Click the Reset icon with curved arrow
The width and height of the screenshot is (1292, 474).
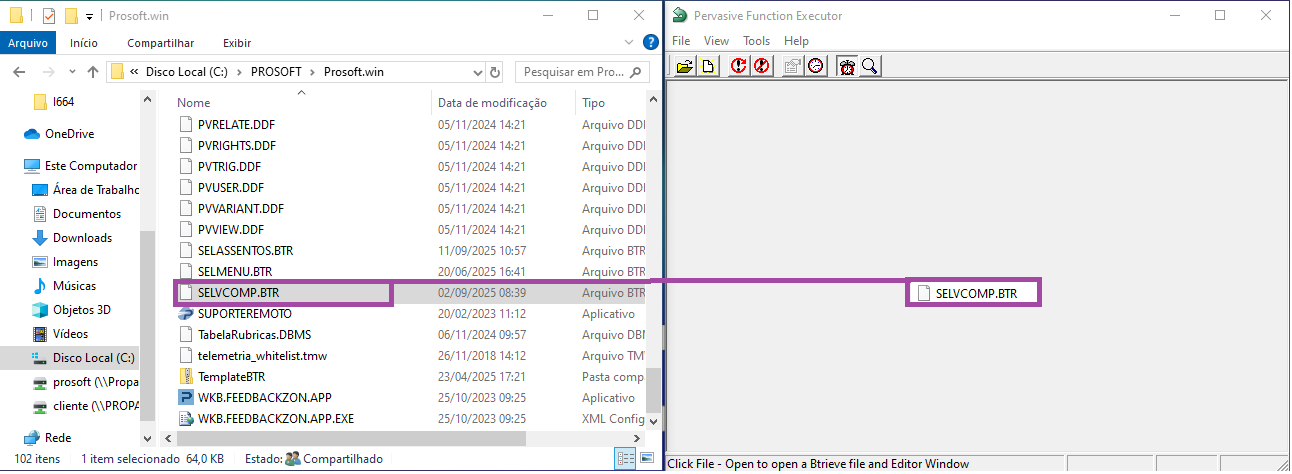738,66
